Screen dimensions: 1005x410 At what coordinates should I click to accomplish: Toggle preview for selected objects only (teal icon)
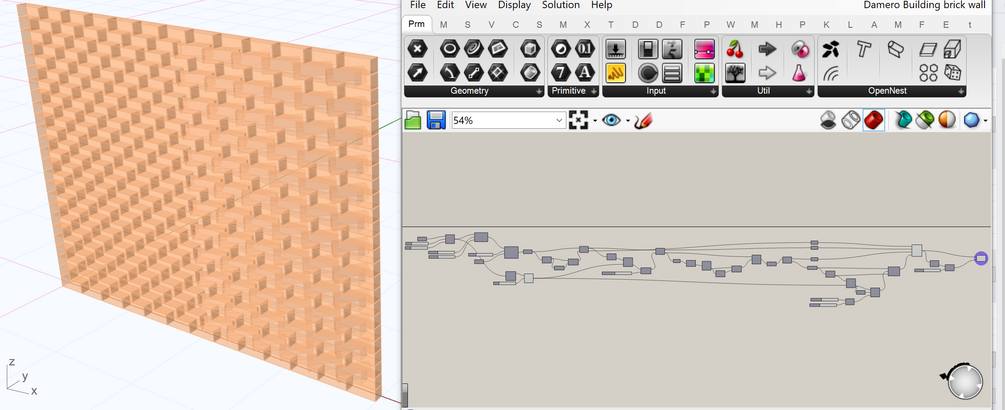click(903, 120)
